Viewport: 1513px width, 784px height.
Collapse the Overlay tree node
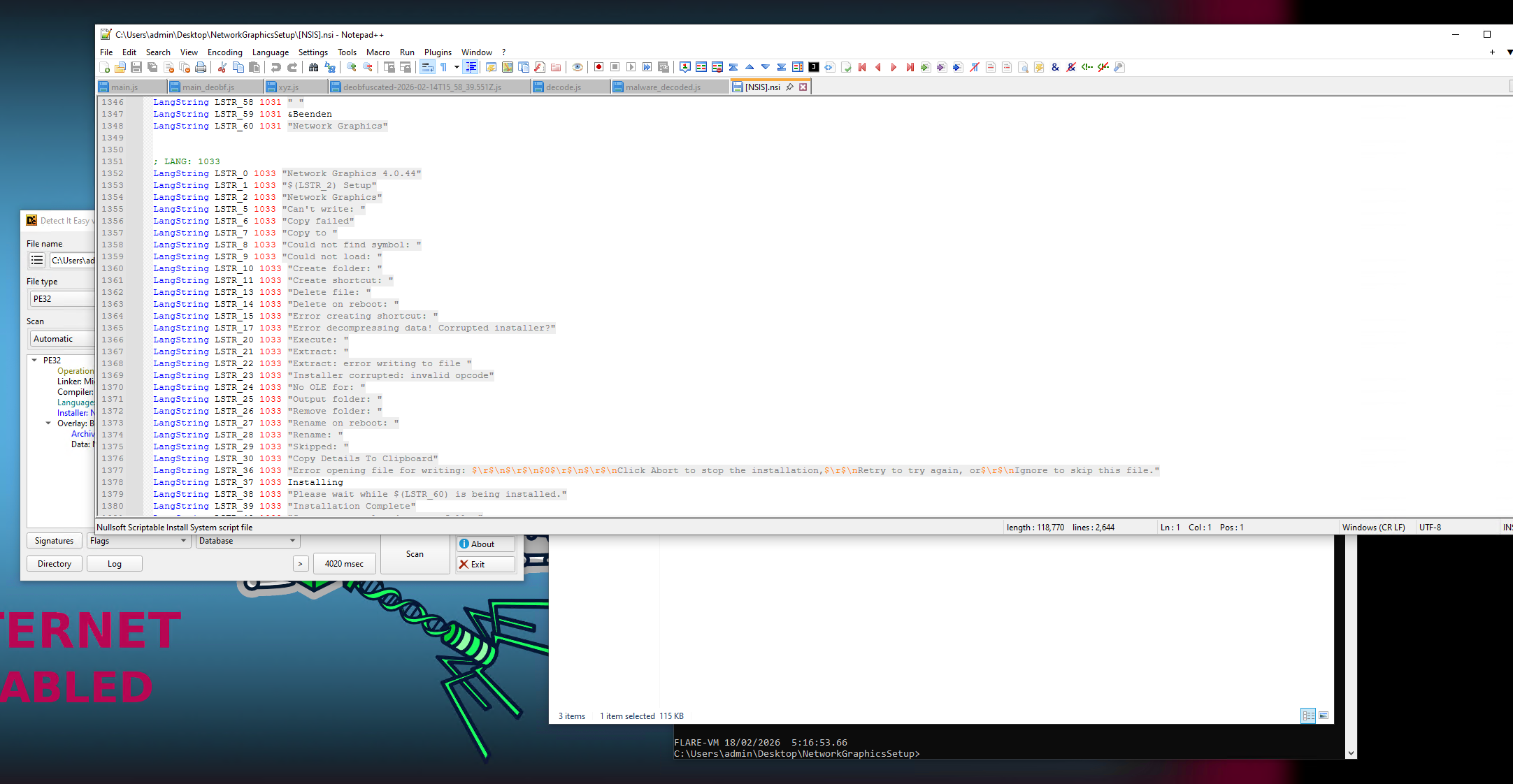[x=48, y=423]
